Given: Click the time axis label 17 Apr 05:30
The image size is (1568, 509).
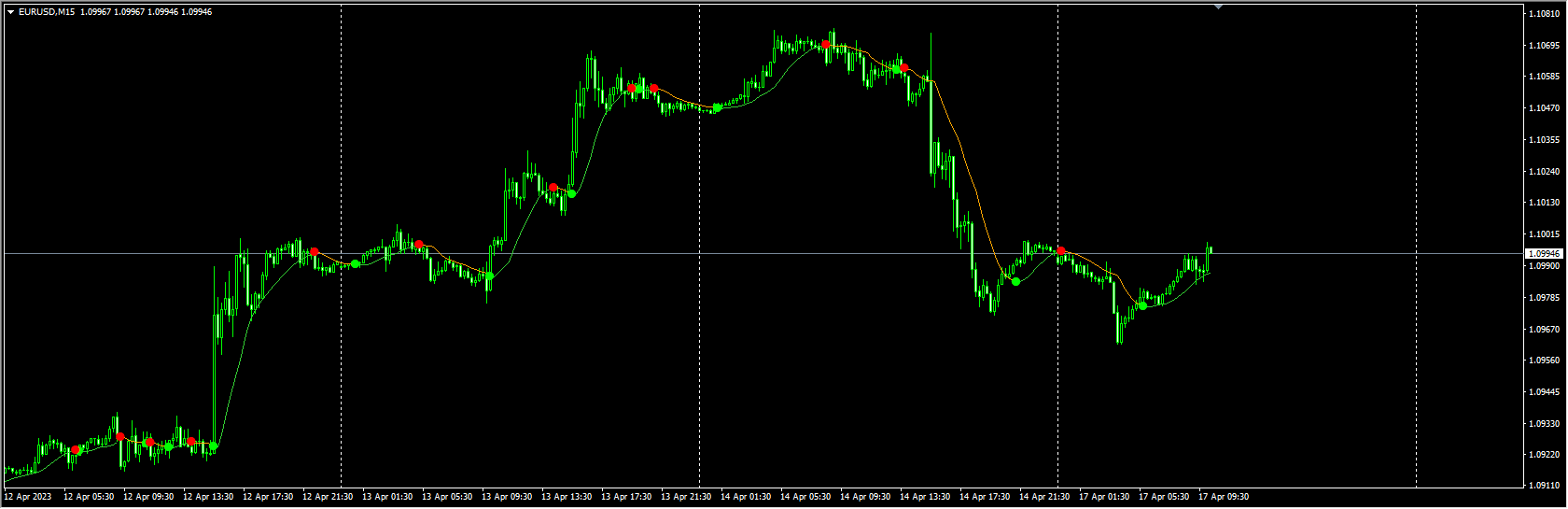Looking at the screenshot, I should pyautogui.click(x=1164, y=497).
